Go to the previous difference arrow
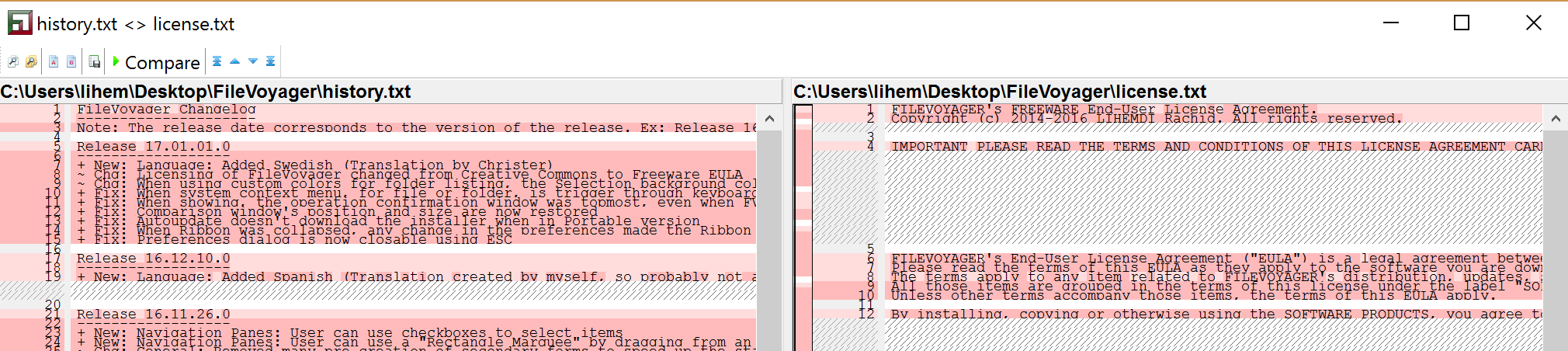 pos(235,61)
